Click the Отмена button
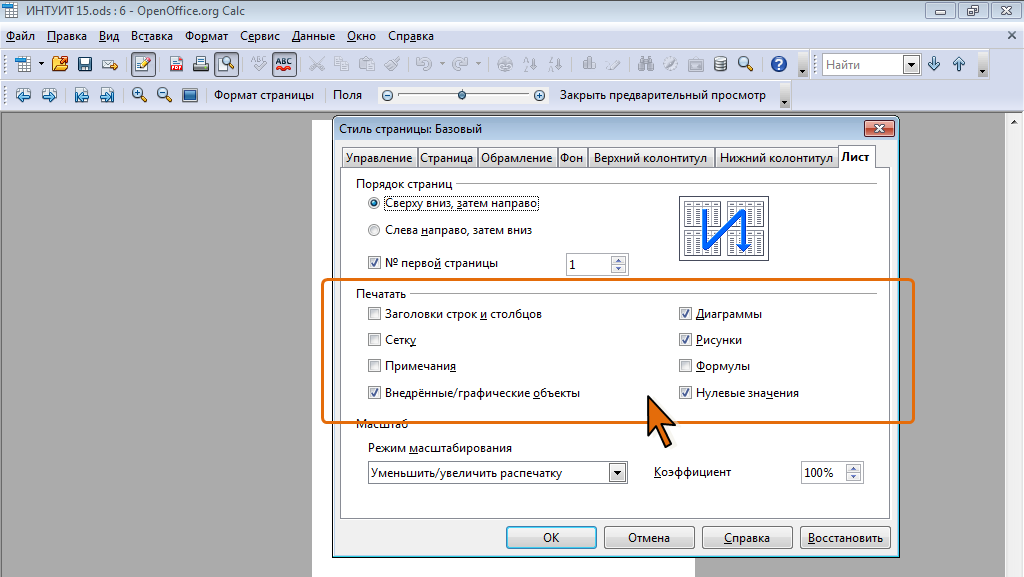 (649, 538)
